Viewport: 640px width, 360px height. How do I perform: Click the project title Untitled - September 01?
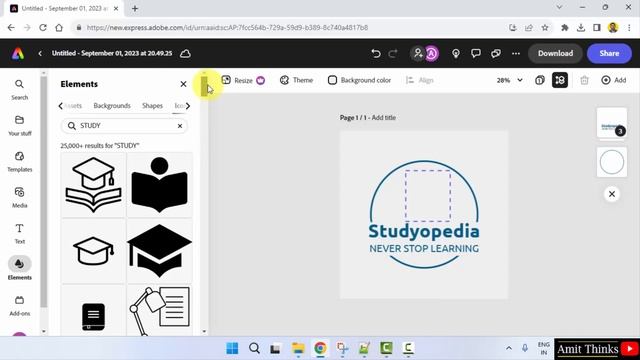112,53
